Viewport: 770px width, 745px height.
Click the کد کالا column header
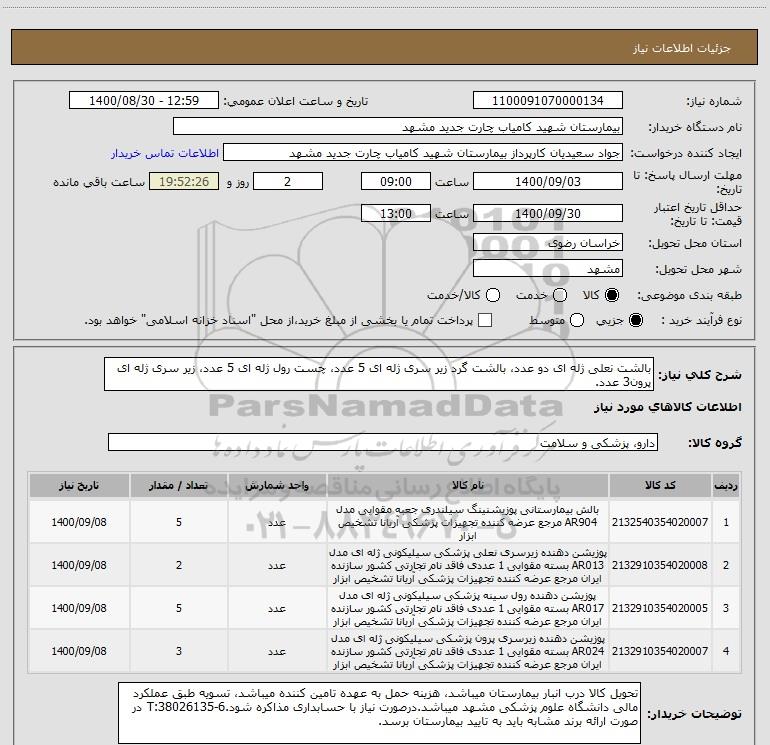[x=660, y=485]
